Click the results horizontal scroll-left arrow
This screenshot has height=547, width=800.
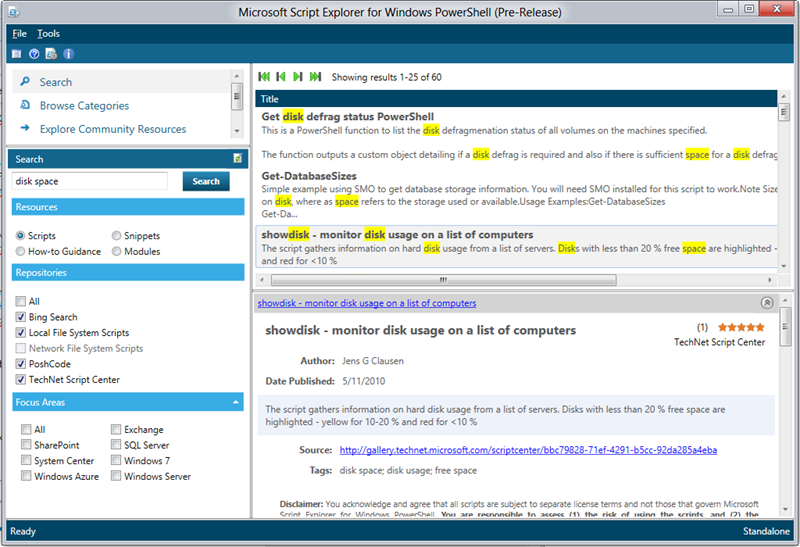[262, 280]
